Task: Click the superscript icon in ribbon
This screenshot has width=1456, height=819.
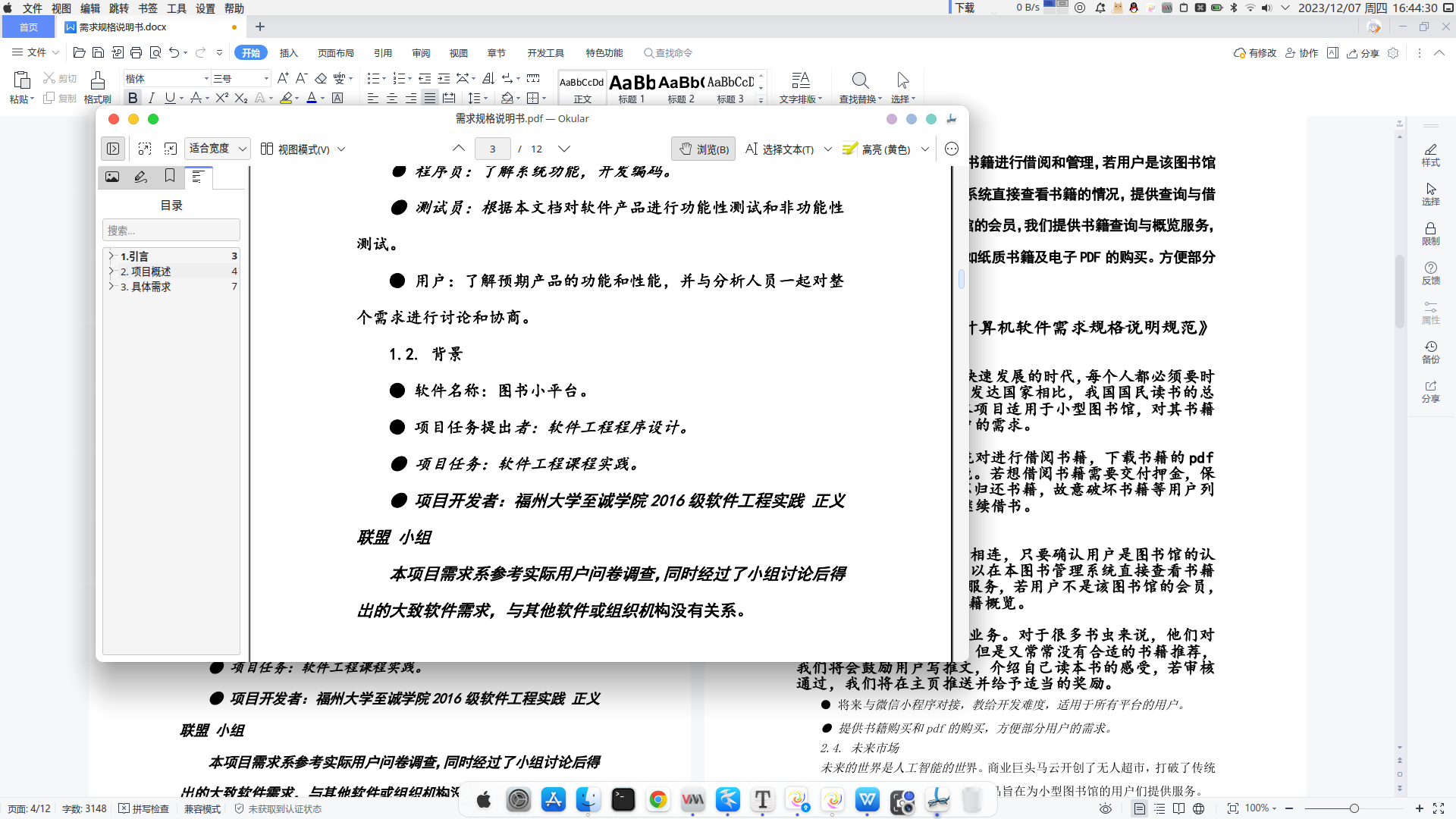Action: pos(221,98)
